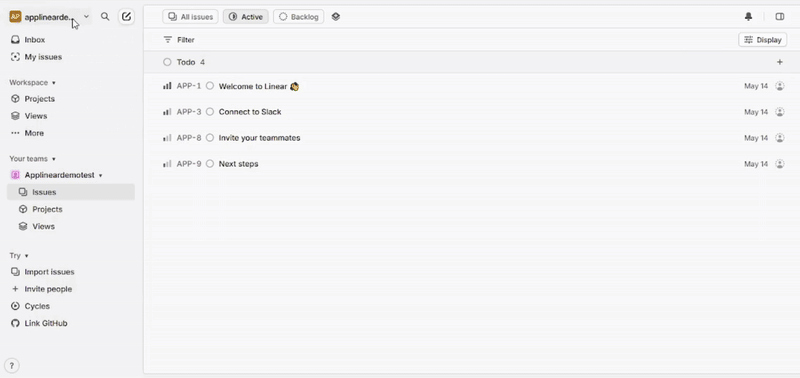Viewport: 800px width, 378px height.
Task: Switch to the Backlog tab
Action: click(x=298, y=17)
